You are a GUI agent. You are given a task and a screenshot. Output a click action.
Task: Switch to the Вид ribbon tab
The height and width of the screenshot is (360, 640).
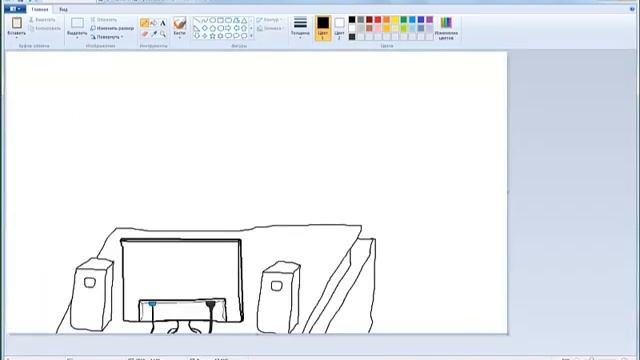tap(64, 9)
